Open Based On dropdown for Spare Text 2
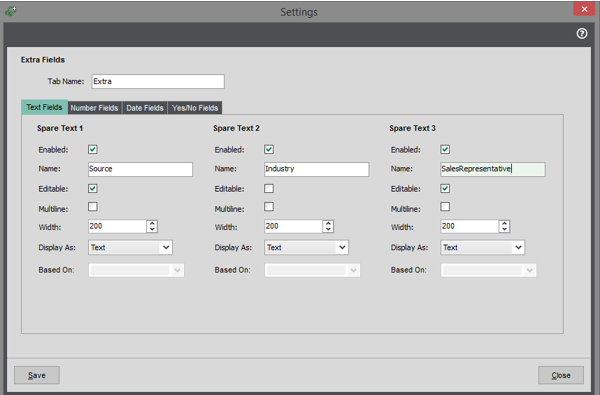This screenshot has width=600, height=395. [312, 270]
